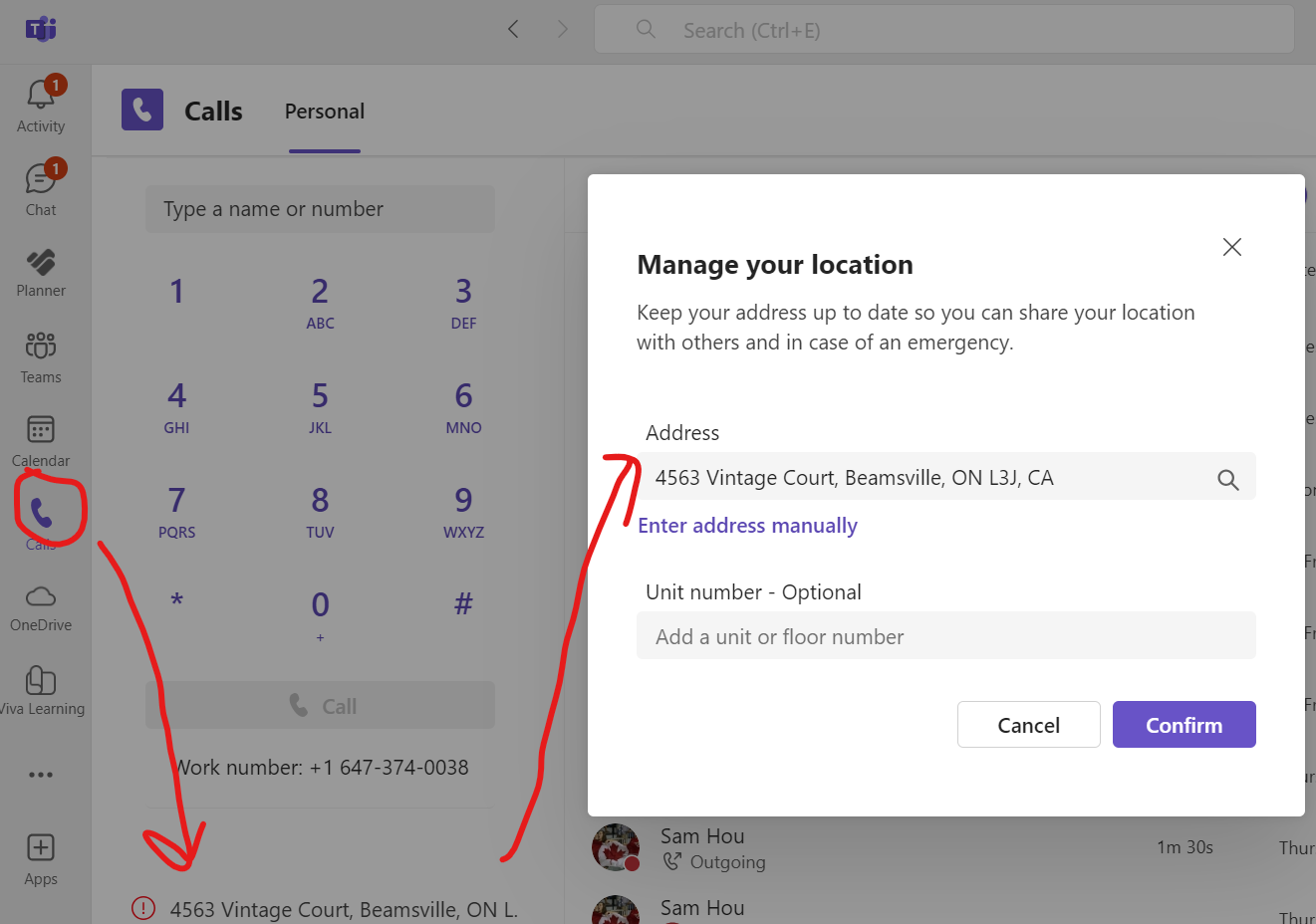Open Sam Hou Outgoing call entry
Viewport: 1316px width, 924px height.
pos(939,848)
